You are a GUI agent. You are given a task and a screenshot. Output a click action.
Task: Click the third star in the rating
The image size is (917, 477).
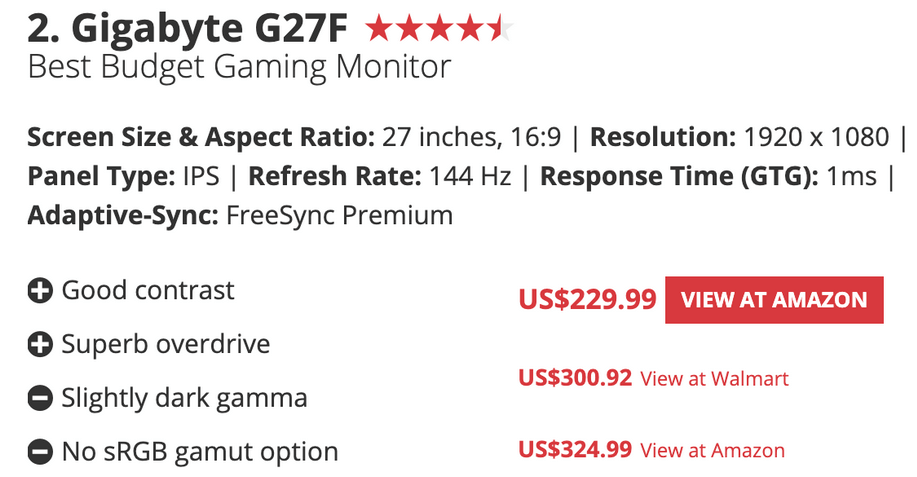coord(440,29)
